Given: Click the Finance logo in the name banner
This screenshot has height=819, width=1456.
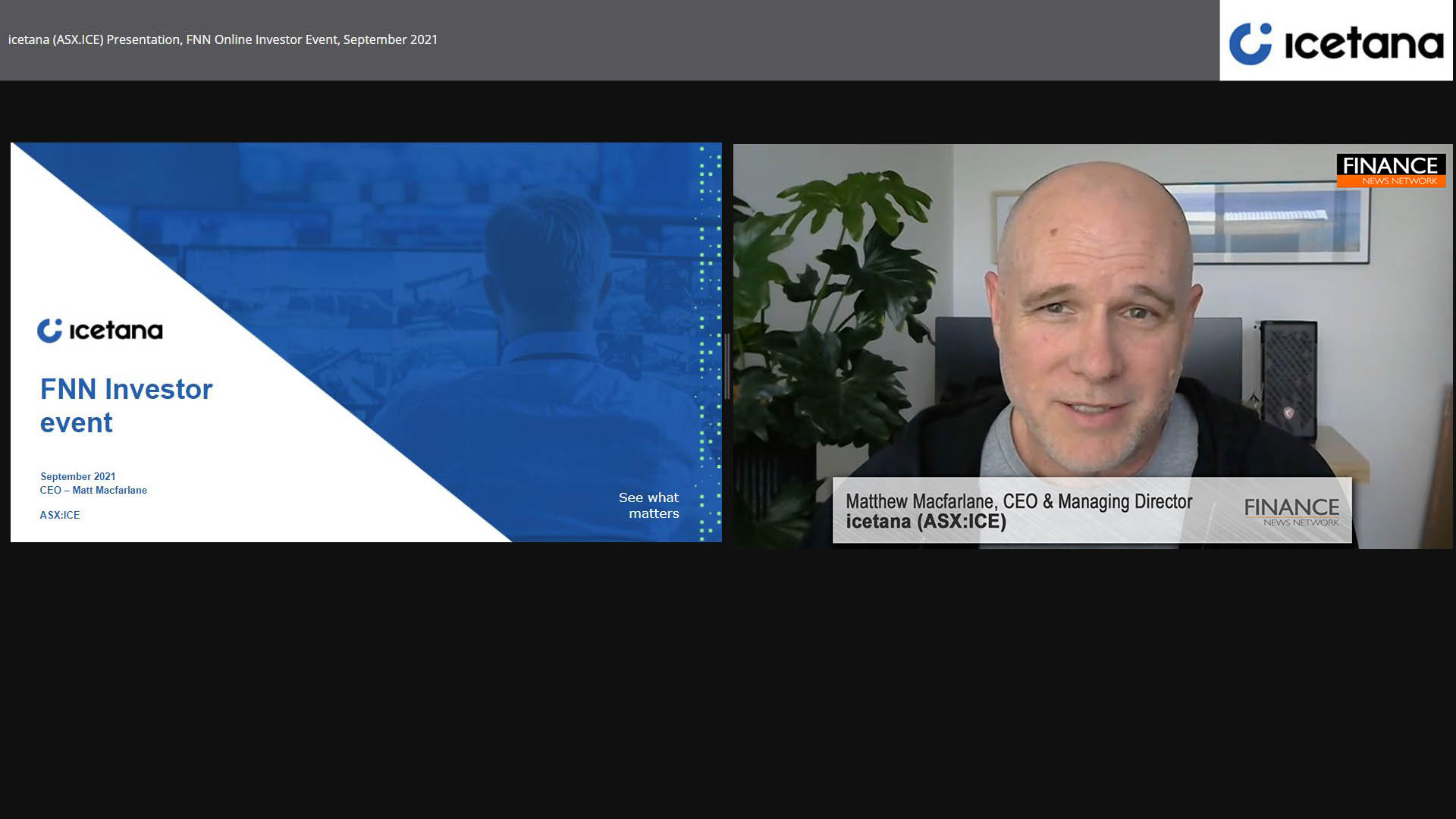Looking at the screenshot, I should (x=1291, y=511).
